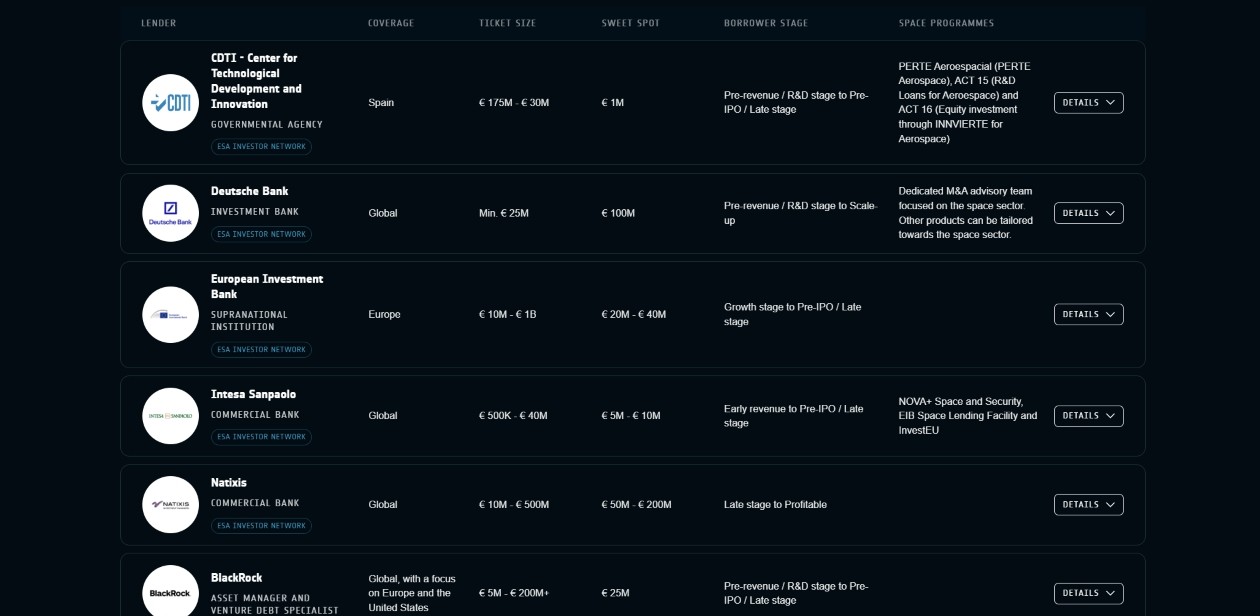Click ticket size '€ 175M - € 30M'
Viewport: 1260px width, 616px height.
514,103
